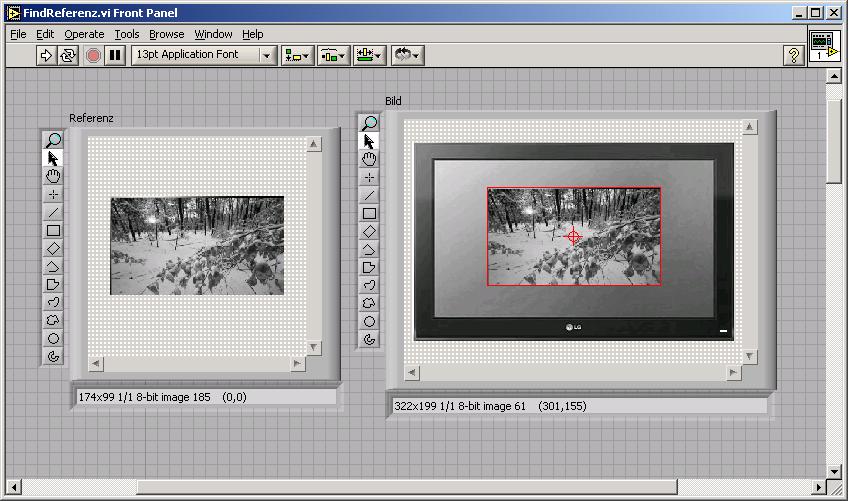Pick the Rotated Rectangle tool in Referenz palette

point(53,248)
